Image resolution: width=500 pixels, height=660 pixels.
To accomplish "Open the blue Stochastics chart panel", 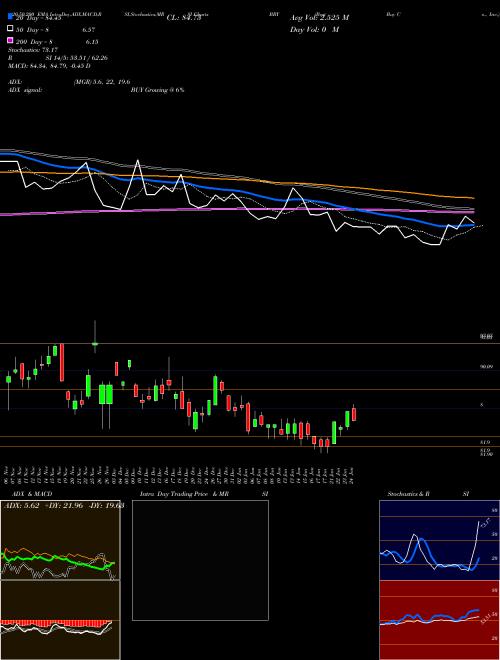I will 439,540.
